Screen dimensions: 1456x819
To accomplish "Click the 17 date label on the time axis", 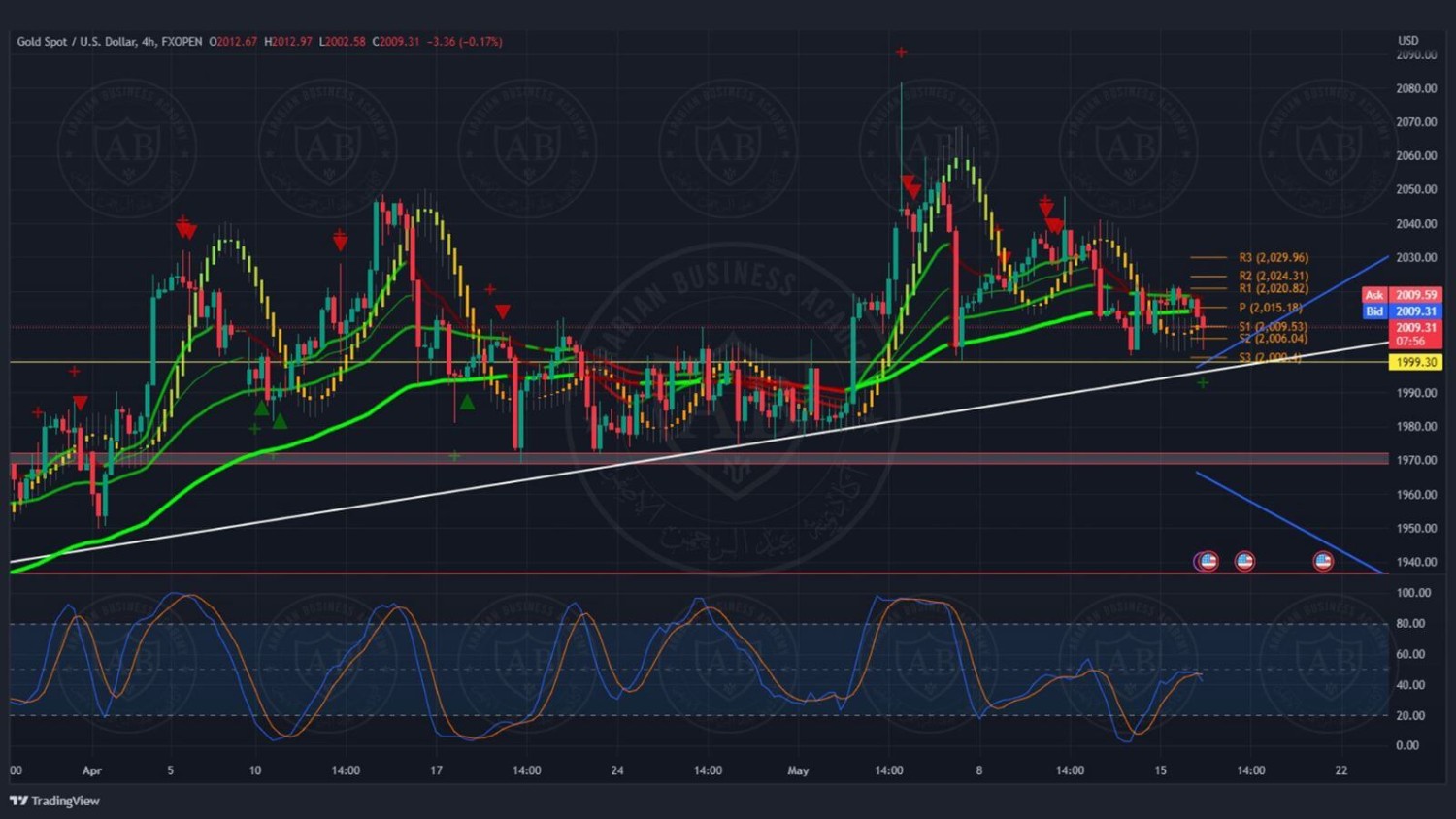I will coord(436,770).
